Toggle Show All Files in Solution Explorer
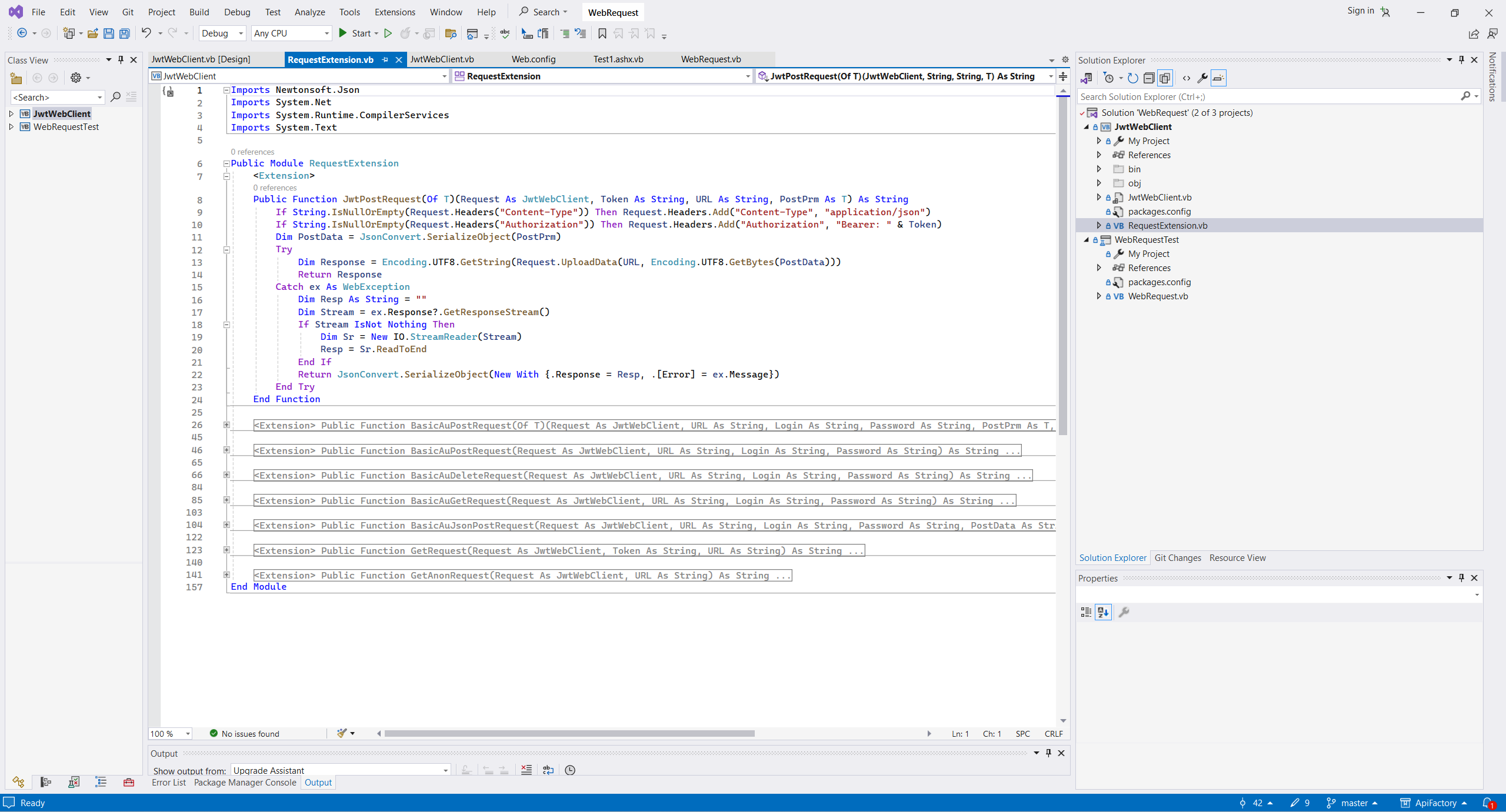The image size is (1506, 812). (1165, 78)
